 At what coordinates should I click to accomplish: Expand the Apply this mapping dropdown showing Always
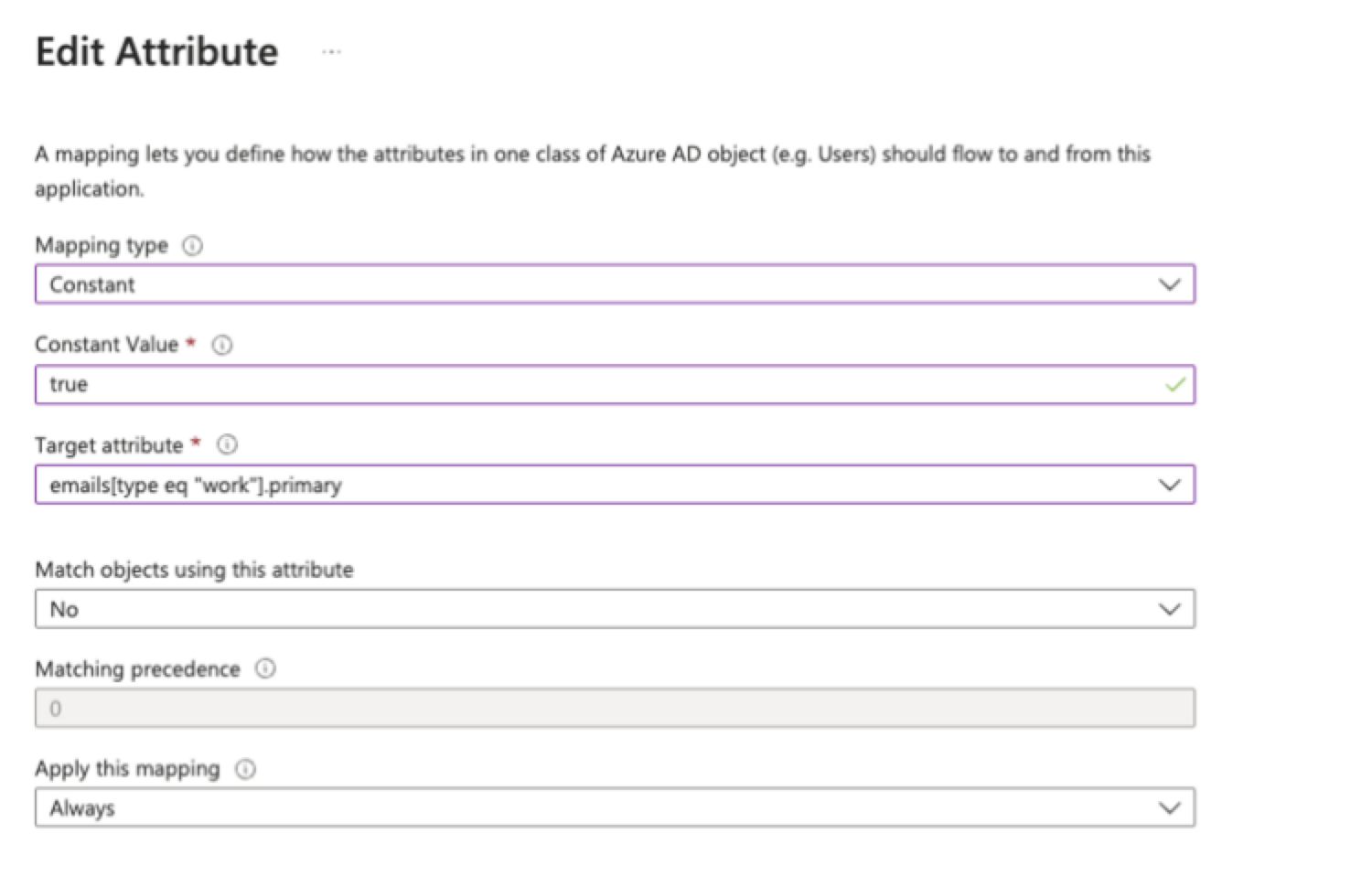point(615,807)
